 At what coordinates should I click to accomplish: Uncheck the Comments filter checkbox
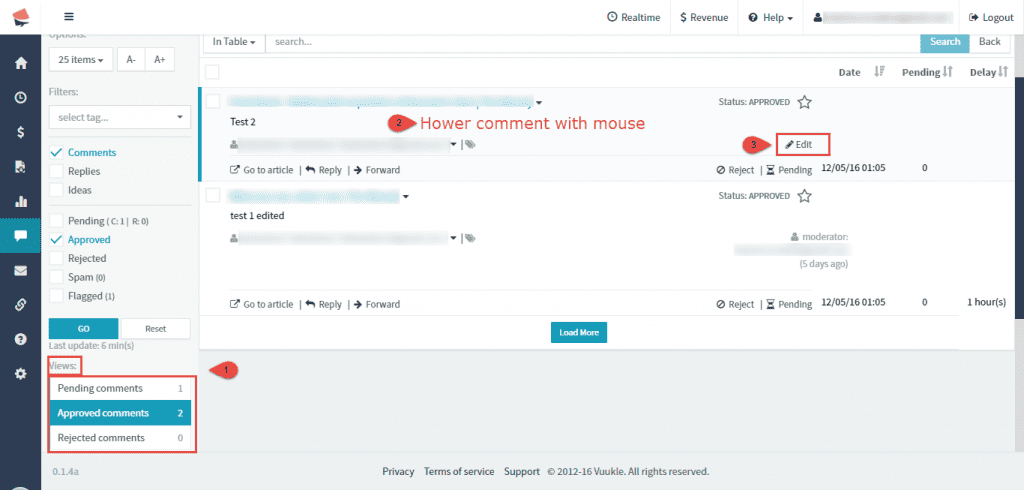tap(57, 153)
